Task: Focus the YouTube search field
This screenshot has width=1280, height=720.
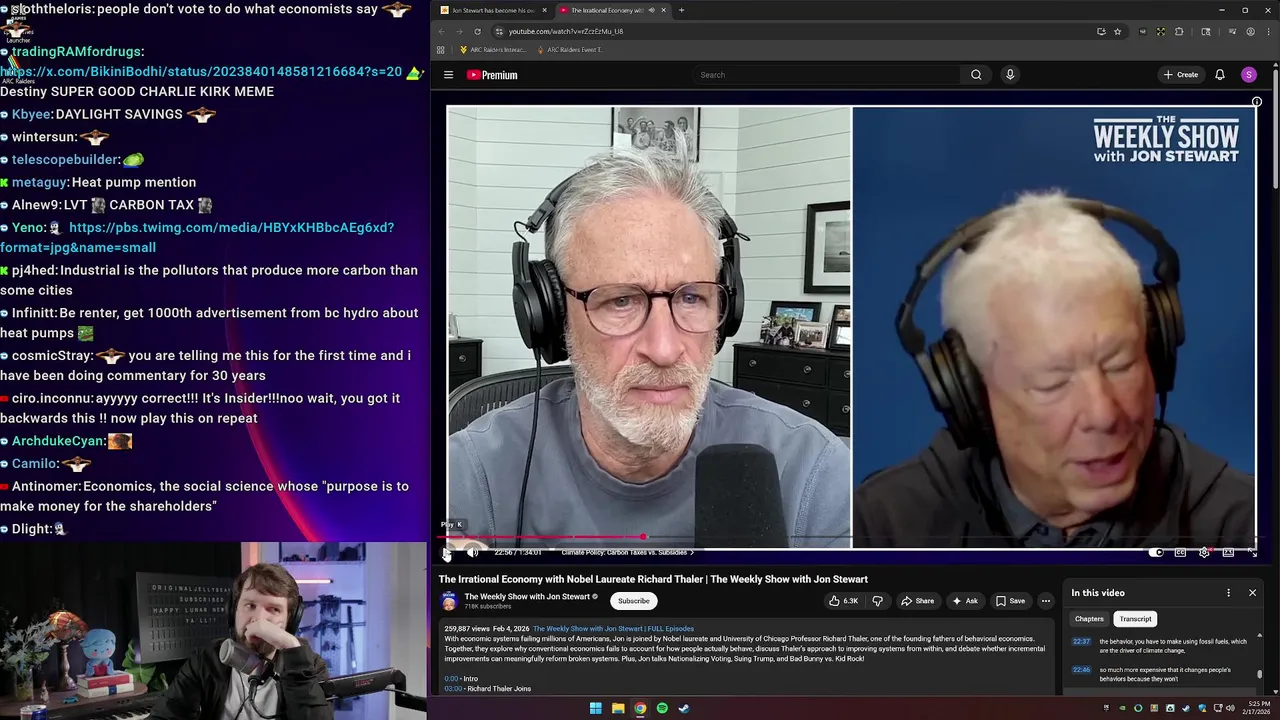Action: (x=826, y=75)
